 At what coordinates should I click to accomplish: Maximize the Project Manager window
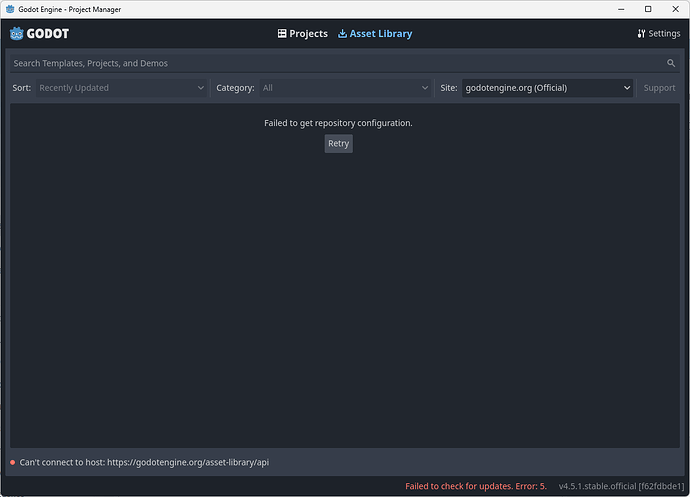pyautogui.click(x=647, y=9)
